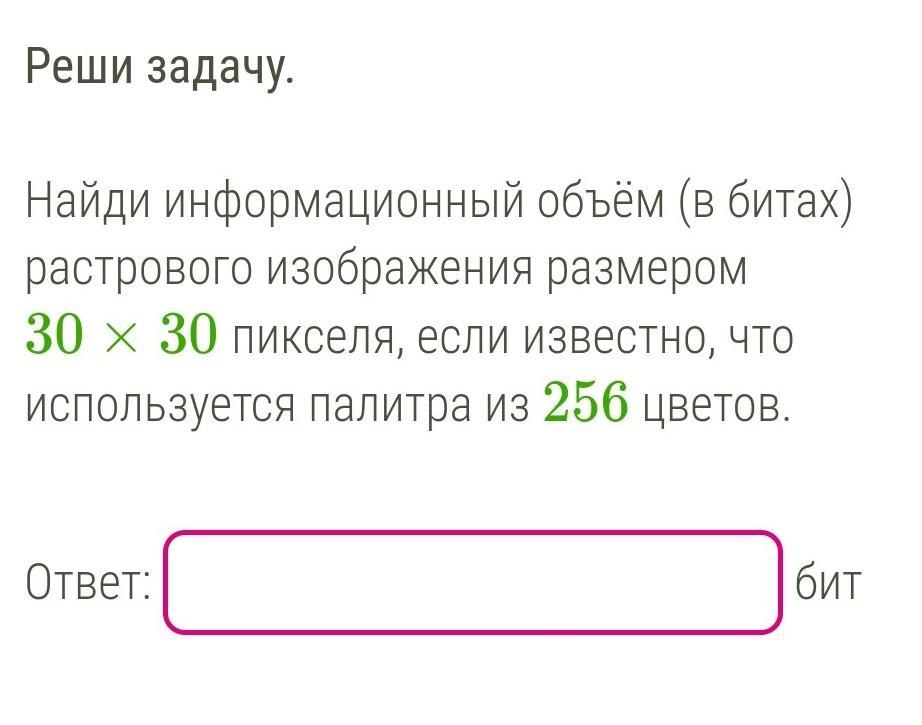Click the word 'Найди' in the problem
Image resolution: width=922 pixels, height=725 pixels.
(x=87, y=203)
